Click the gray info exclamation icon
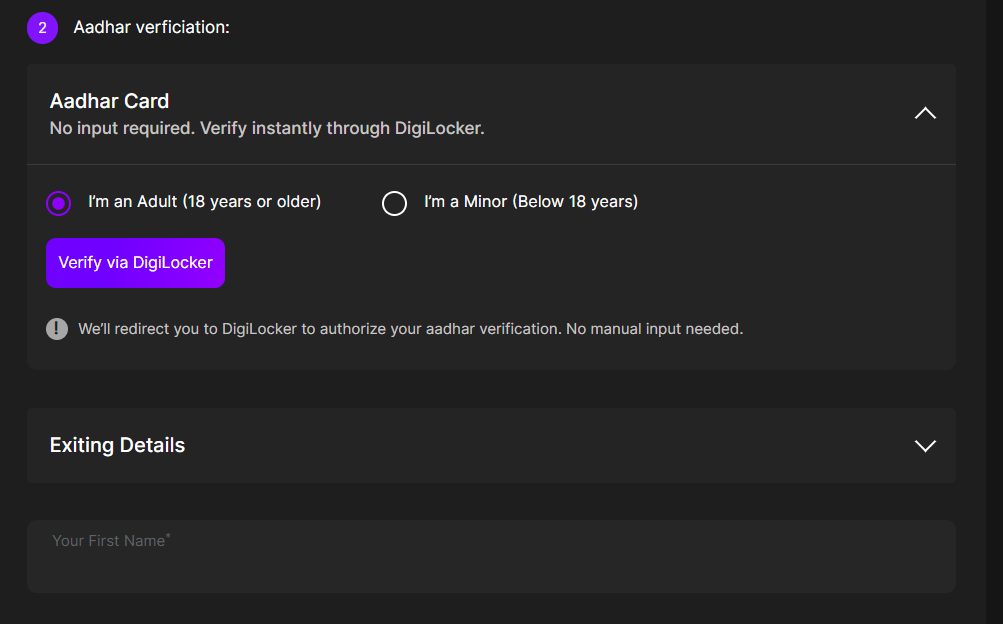 pyautogui.click(x=57, y=329)
